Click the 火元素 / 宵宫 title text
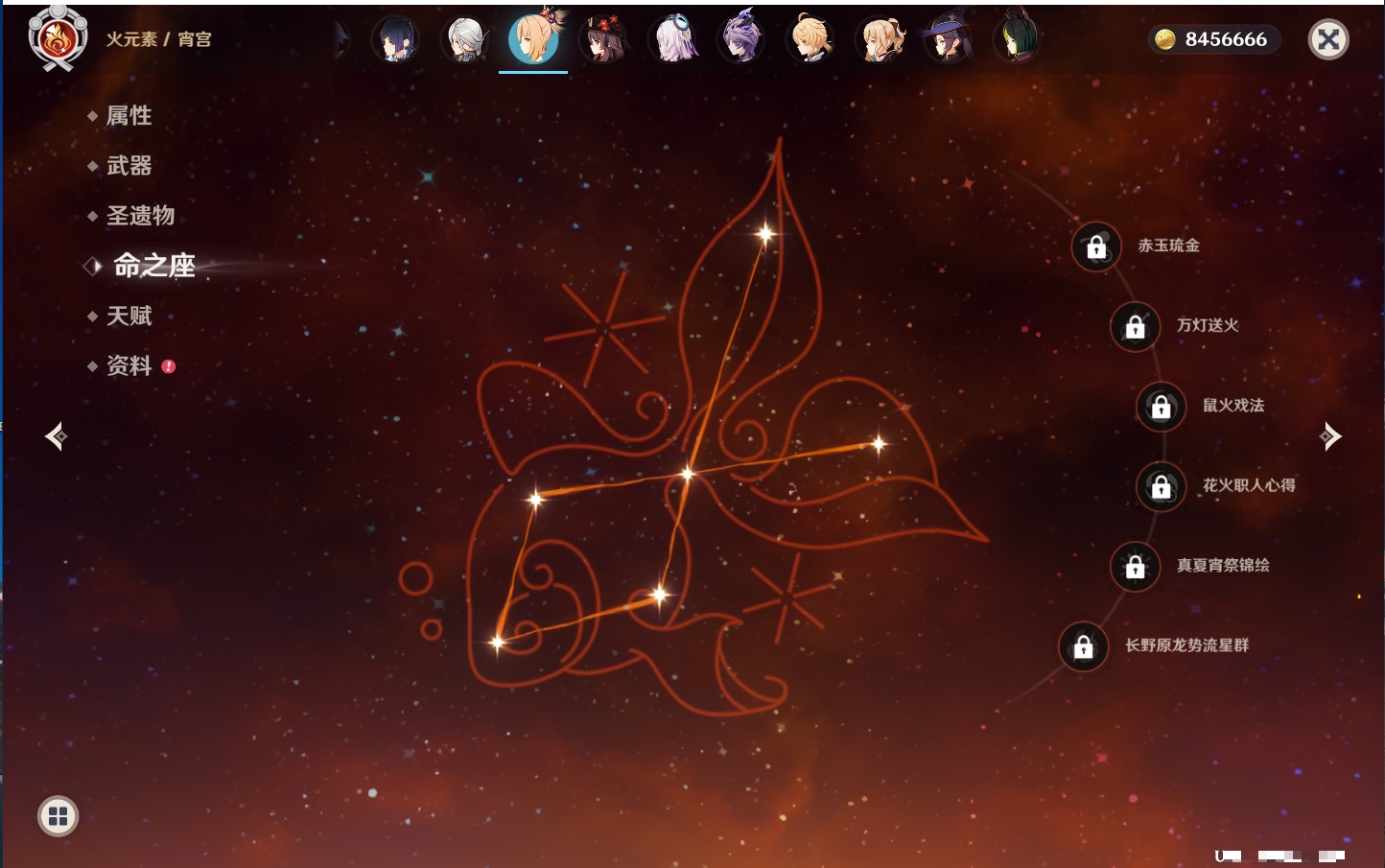 point(158,39)
